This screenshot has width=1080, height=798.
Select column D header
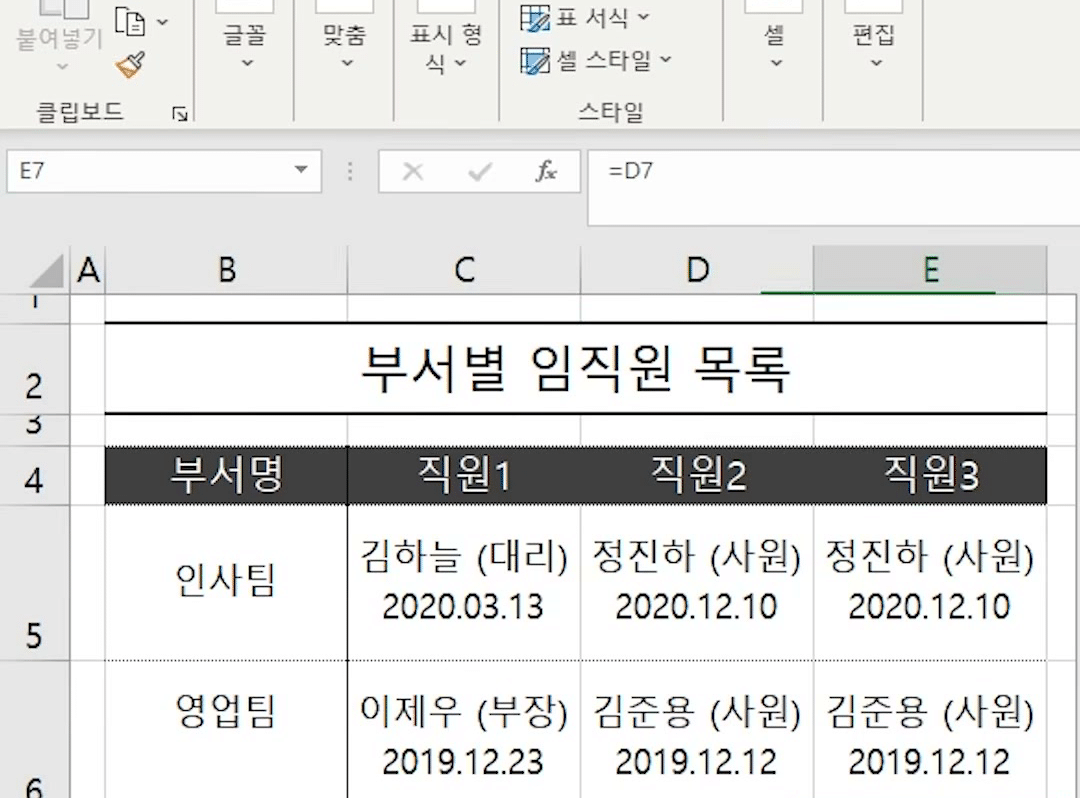click(x=697, y=270)
